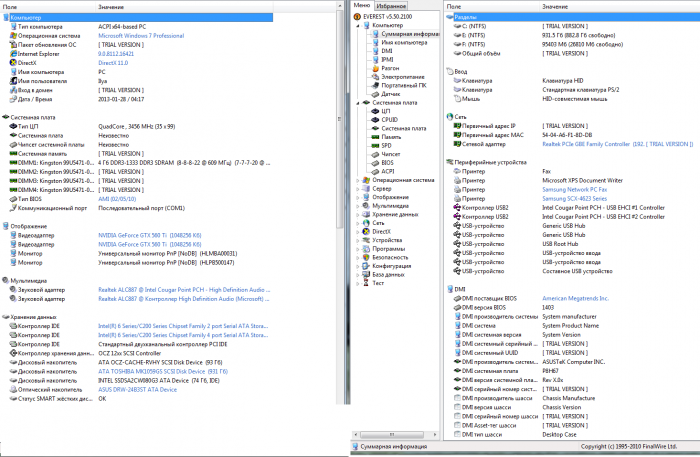Click the tree scrollbar right arrow

pyautogui.click(x=435, y=434)
